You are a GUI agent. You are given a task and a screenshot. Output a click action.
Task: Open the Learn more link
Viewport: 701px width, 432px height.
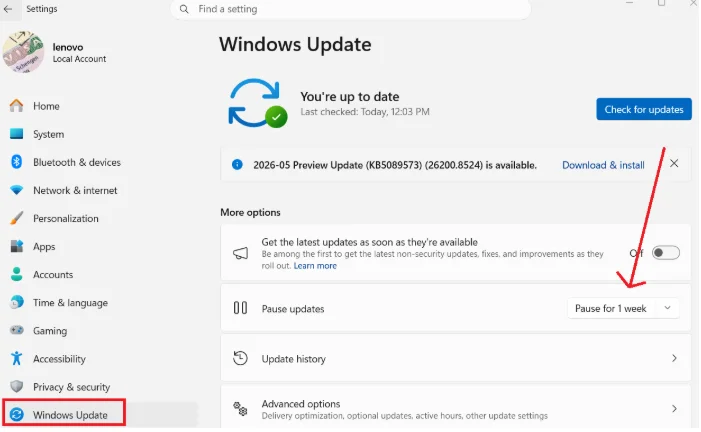click(x=315, y=266)
